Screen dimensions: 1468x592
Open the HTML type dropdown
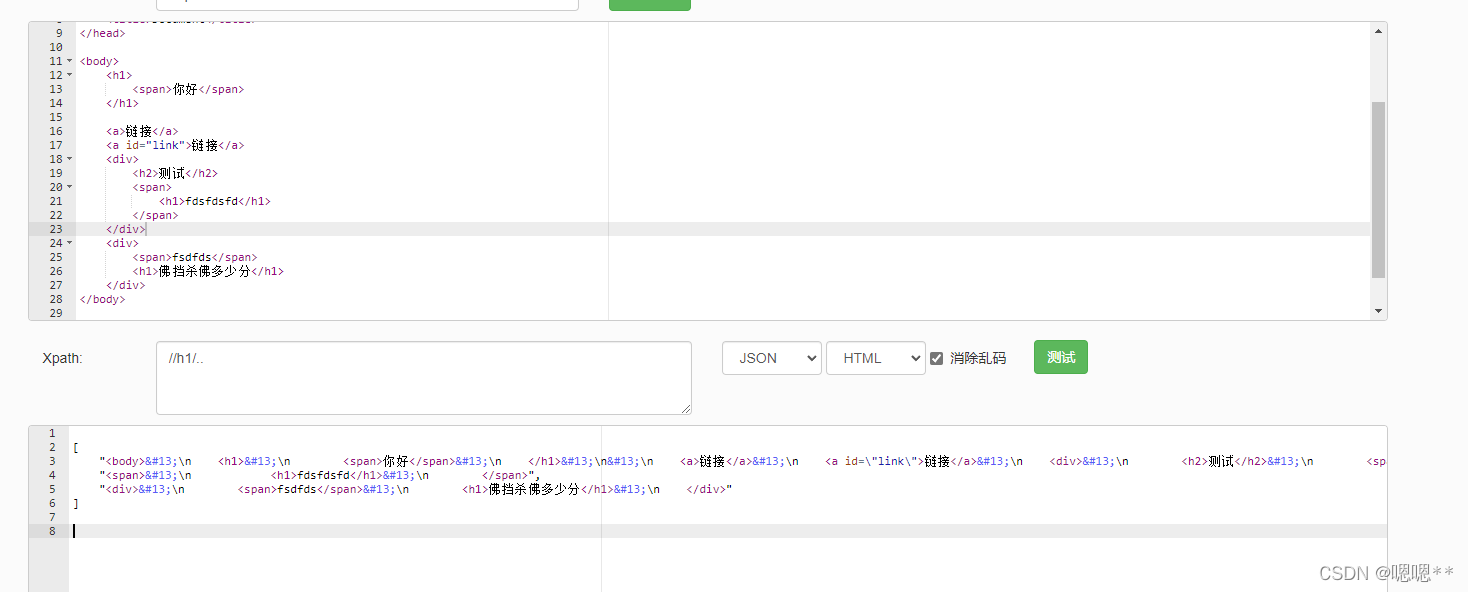click(x=876, y=358)
